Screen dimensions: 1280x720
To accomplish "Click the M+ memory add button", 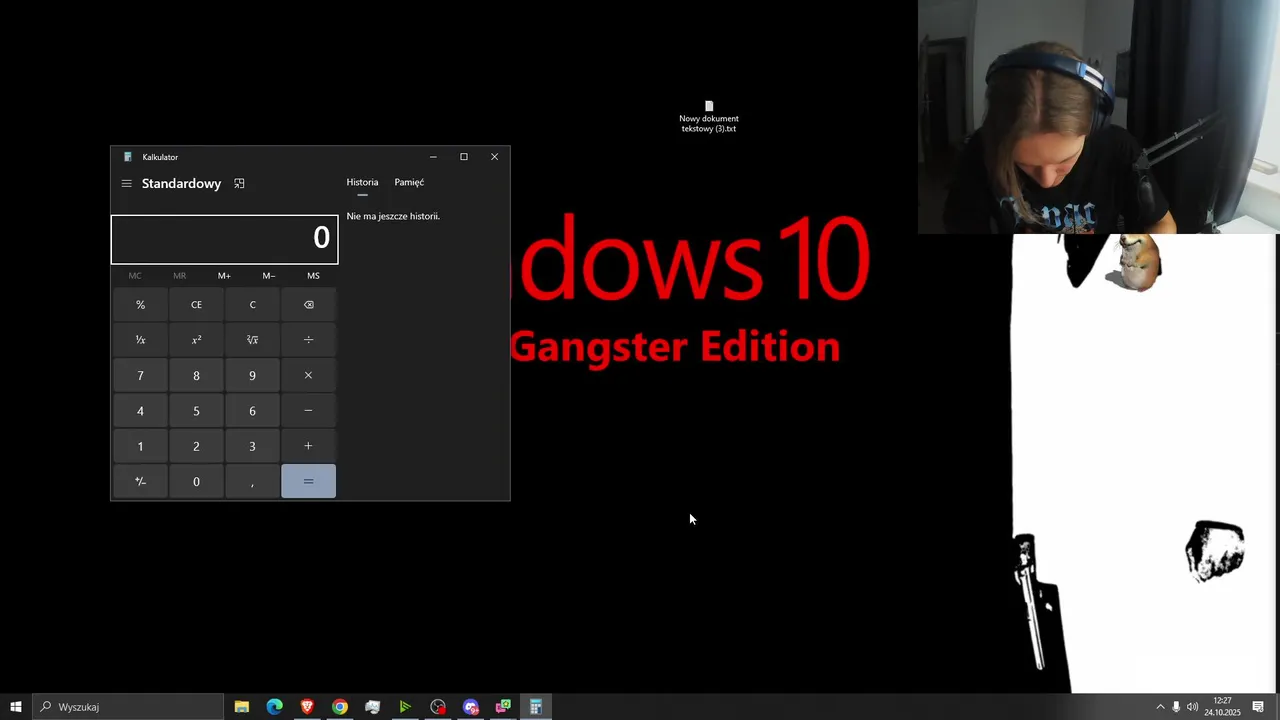I will (x=224, y=276).
